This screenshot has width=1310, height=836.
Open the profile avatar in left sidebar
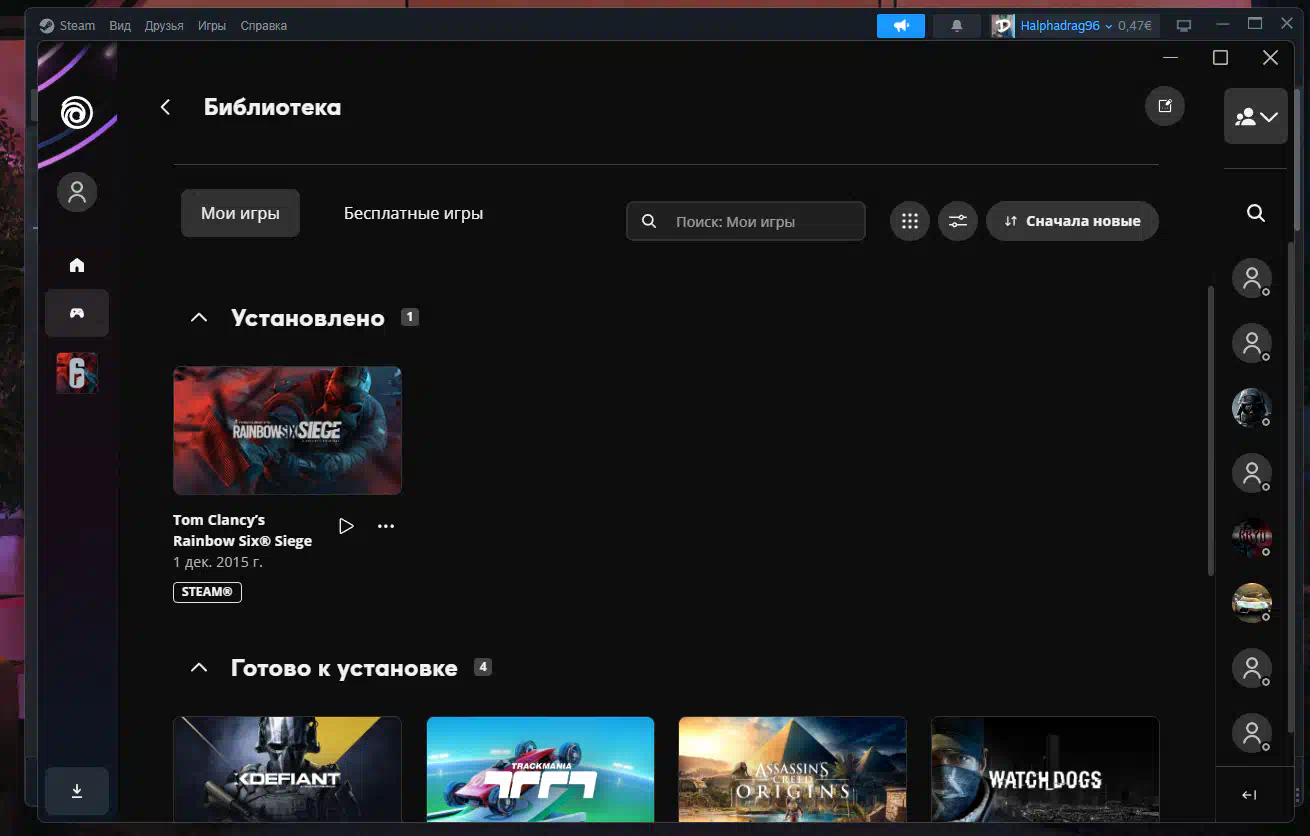coord(77,192)
